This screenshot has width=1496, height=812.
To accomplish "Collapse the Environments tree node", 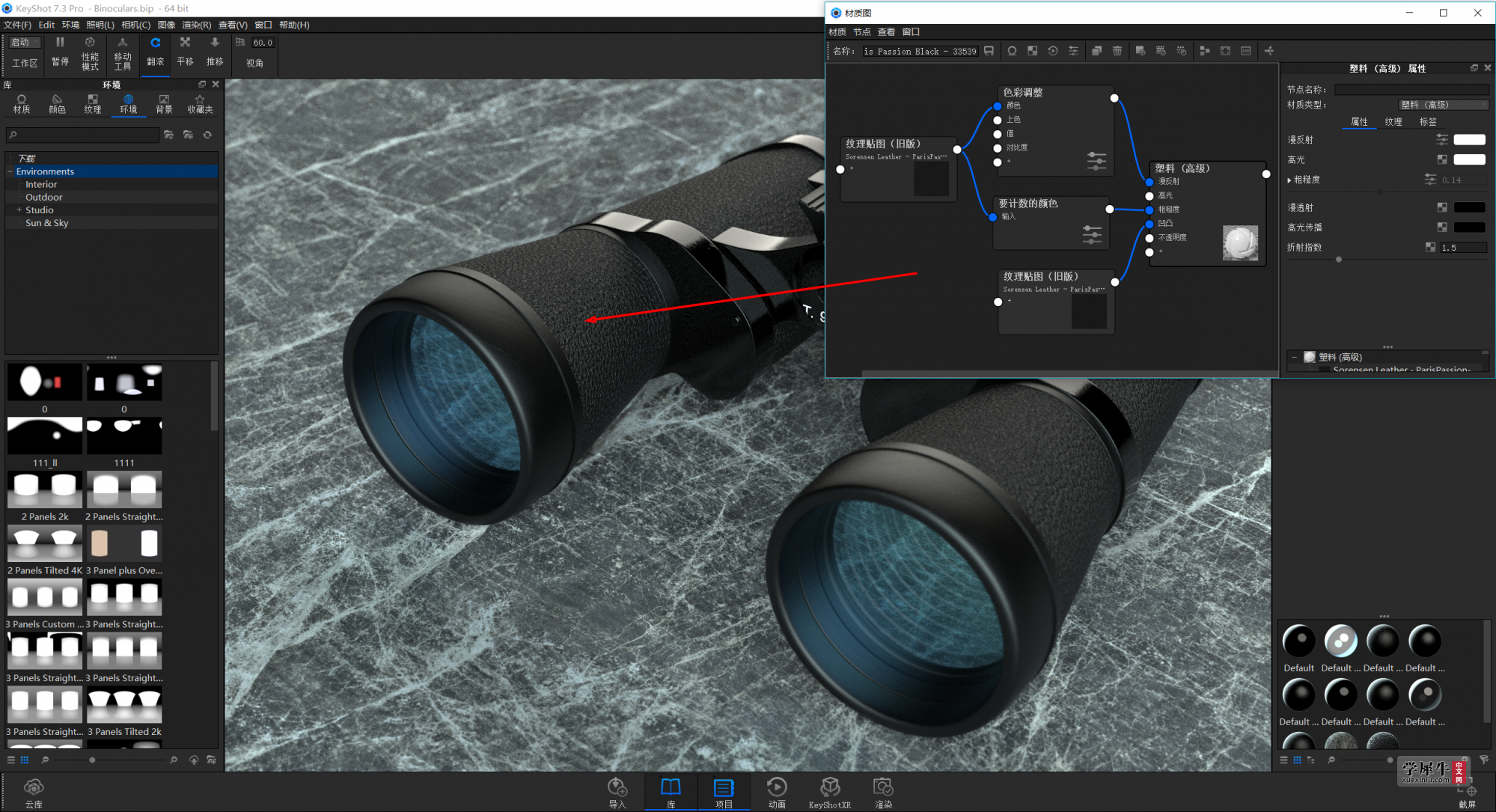I will click(x=10, y=171).
